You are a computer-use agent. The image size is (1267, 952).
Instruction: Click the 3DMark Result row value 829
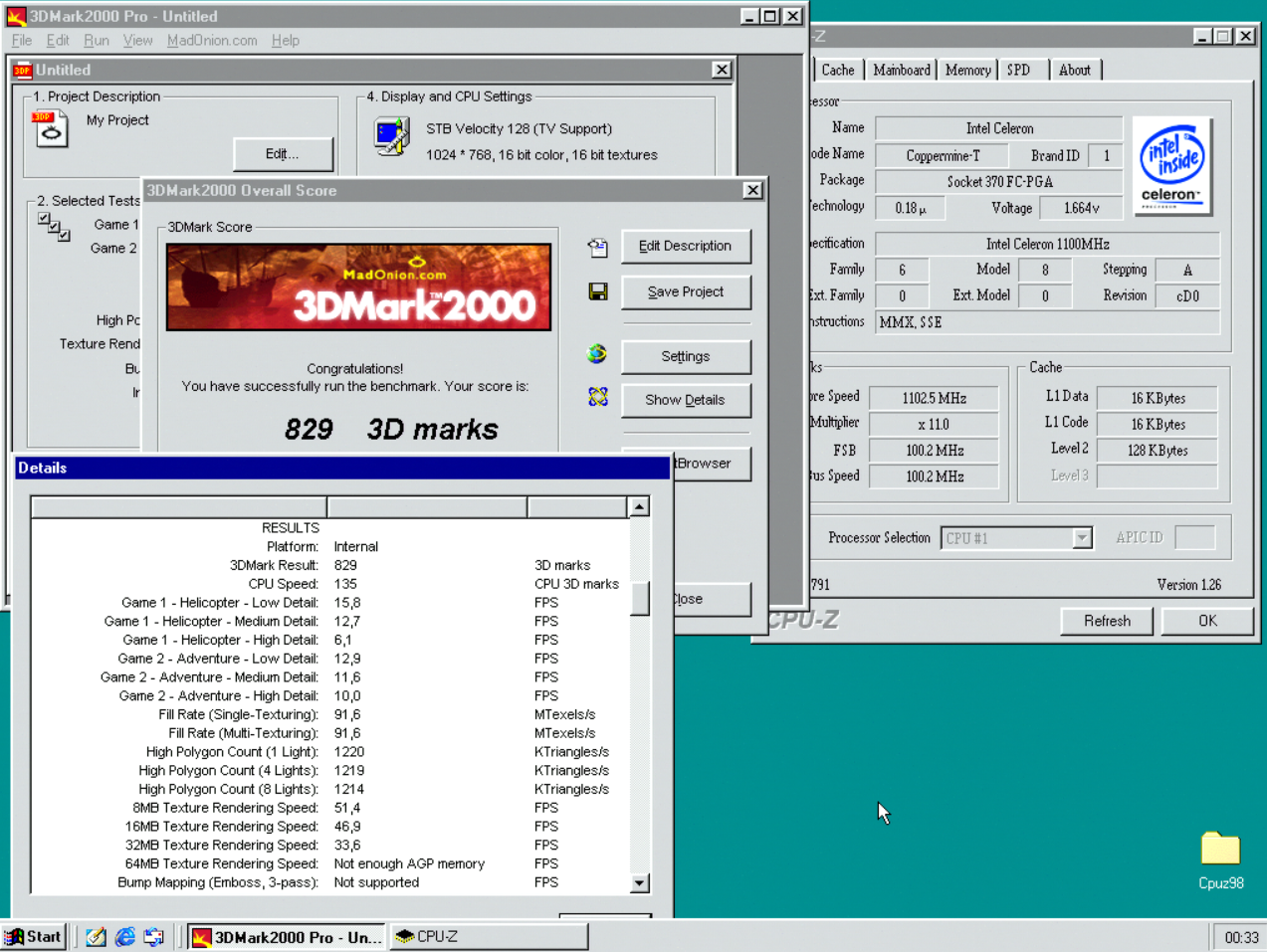coord(345,565)
